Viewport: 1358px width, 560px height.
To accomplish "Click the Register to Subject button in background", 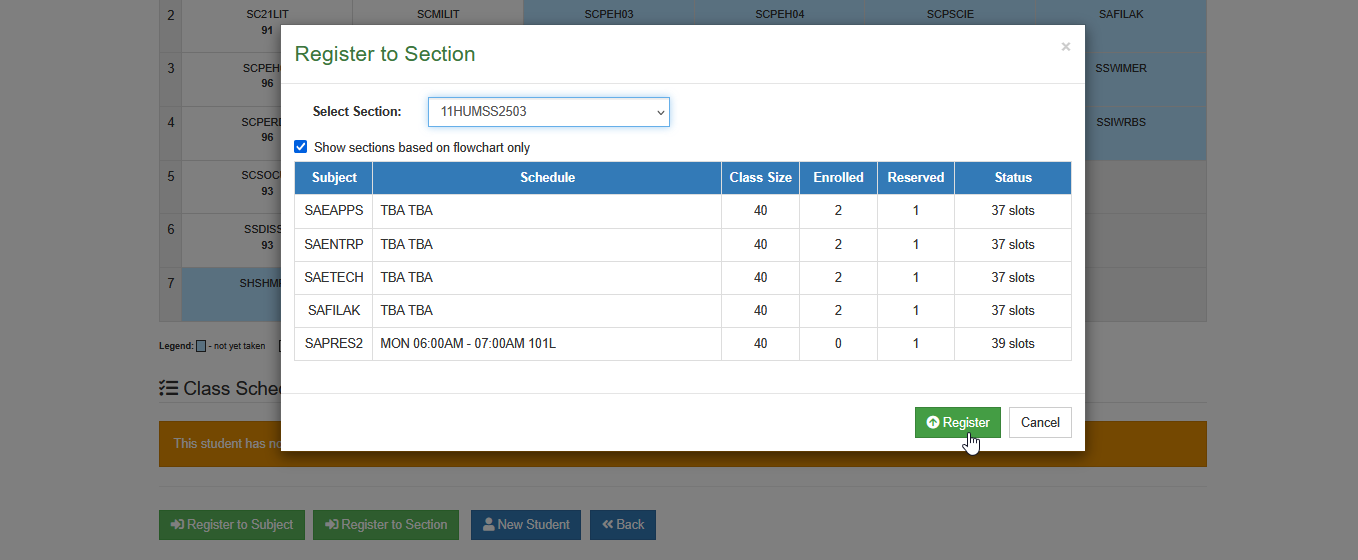I will [232, 525].
